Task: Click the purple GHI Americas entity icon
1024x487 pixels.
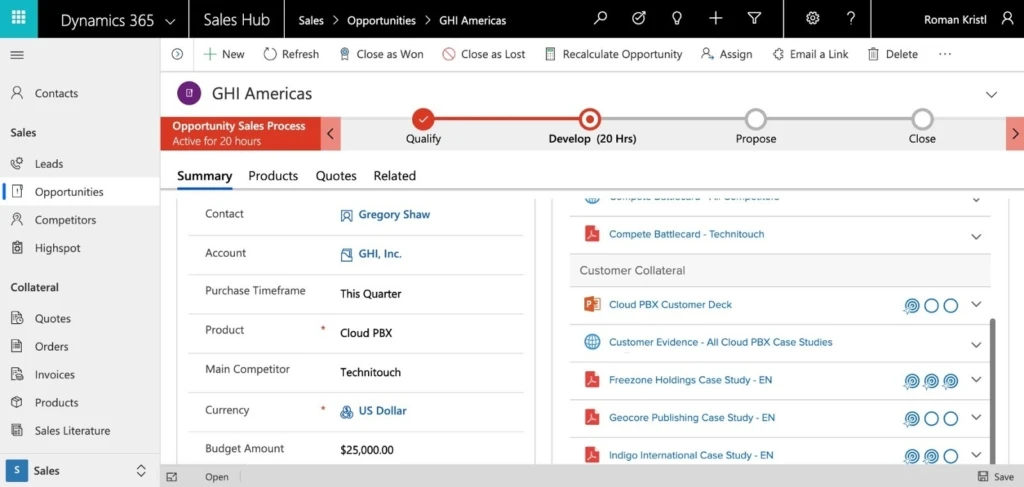Action: [189, 93]
